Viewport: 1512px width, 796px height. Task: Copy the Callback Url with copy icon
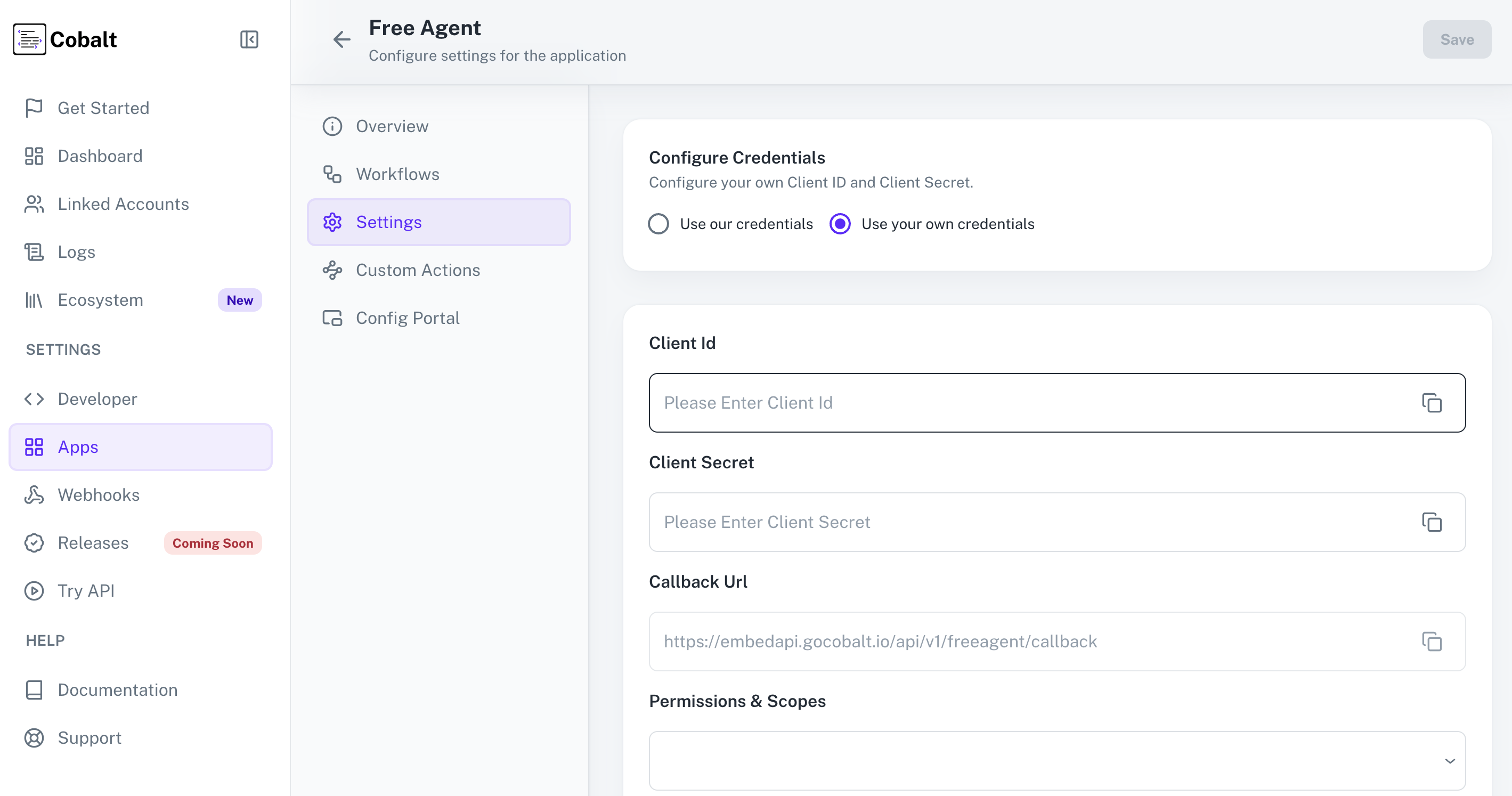tap(1432, 641)
